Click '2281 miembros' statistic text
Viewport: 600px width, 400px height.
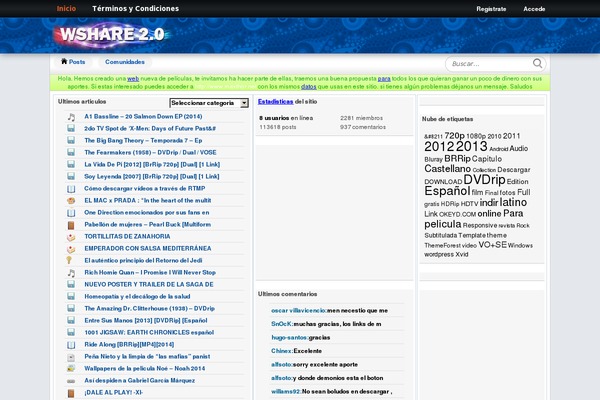point(362,118)
